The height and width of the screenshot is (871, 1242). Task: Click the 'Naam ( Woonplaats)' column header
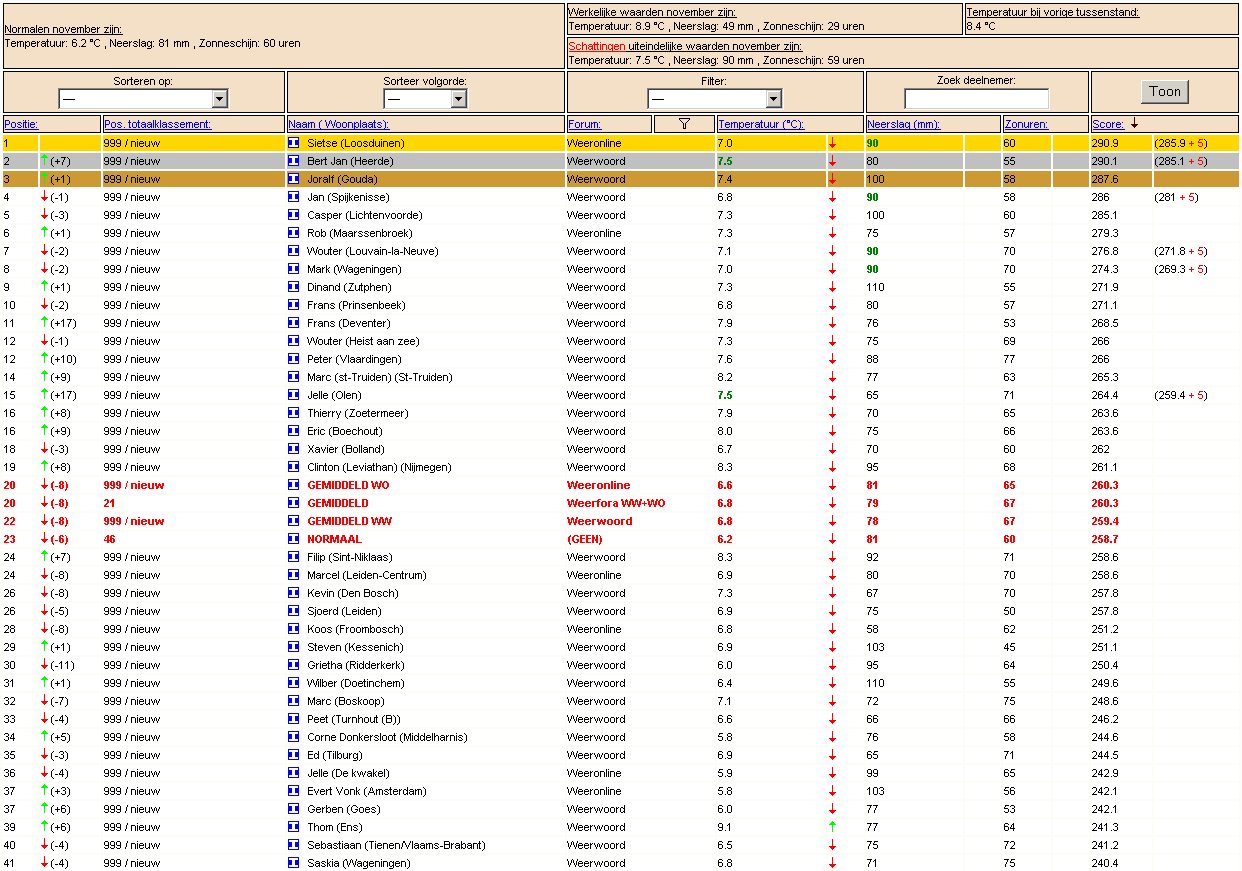coord(341,124)
